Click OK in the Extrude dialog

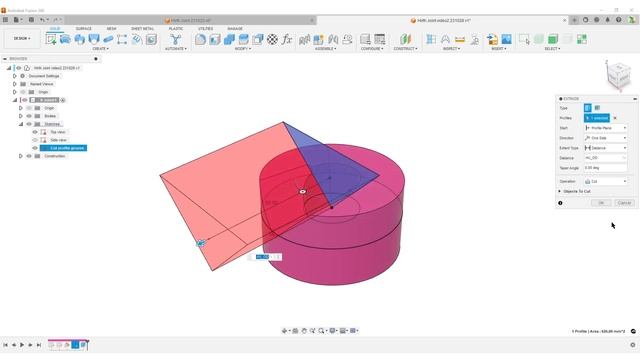(x=601, y=203)
